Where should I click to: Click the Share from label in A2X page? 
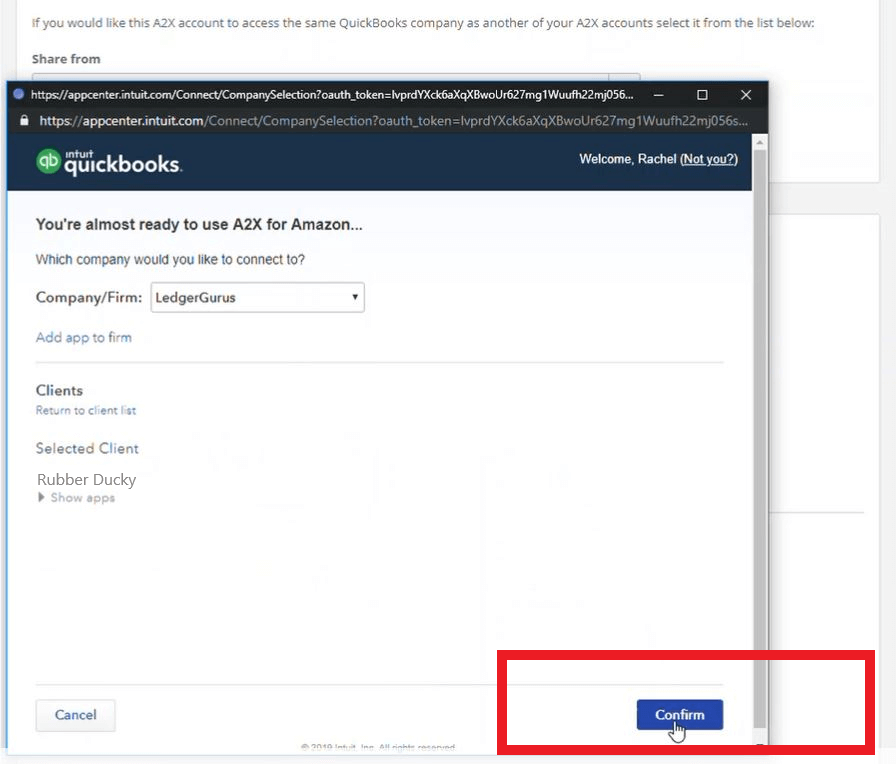tap(66, 59)
